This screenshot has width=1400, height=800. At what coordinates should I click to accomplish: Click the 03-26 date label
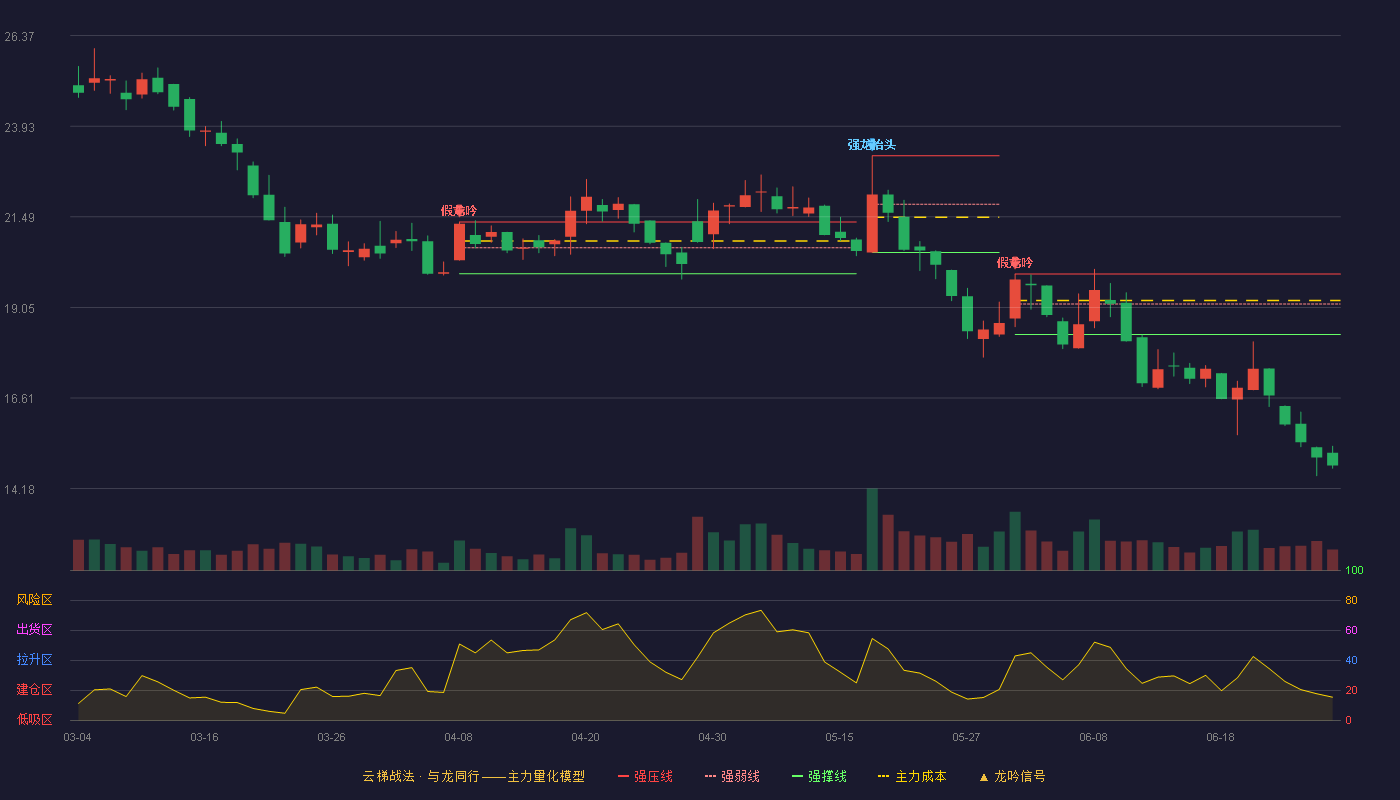coord(331,737)
